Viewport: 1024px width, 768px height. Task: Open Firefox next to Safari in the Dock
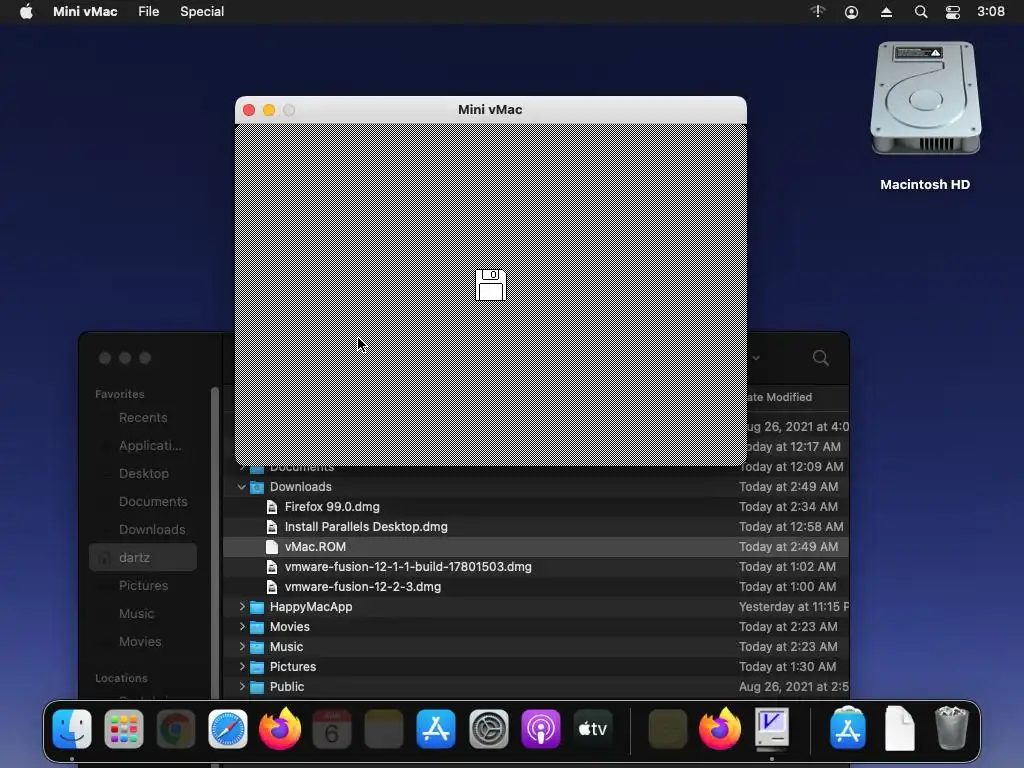pos(280,729)
